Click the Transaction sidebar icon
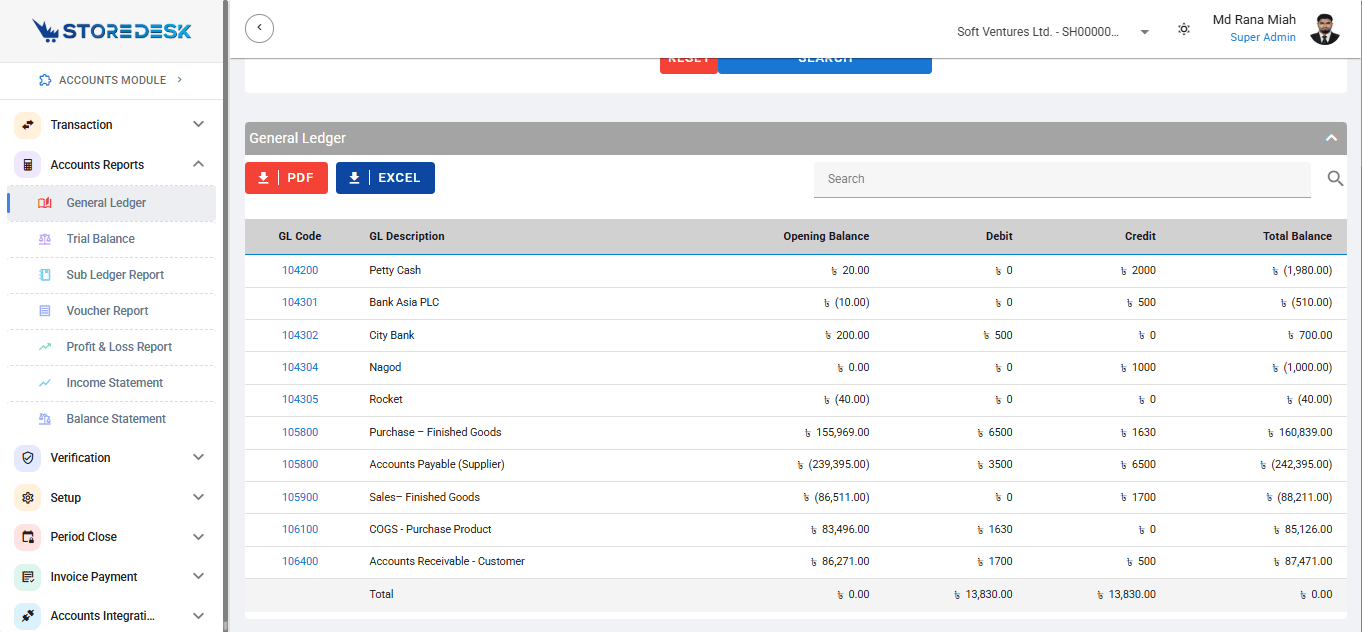The width and height of the screenshot is (1362, 632). coord(28,125)
